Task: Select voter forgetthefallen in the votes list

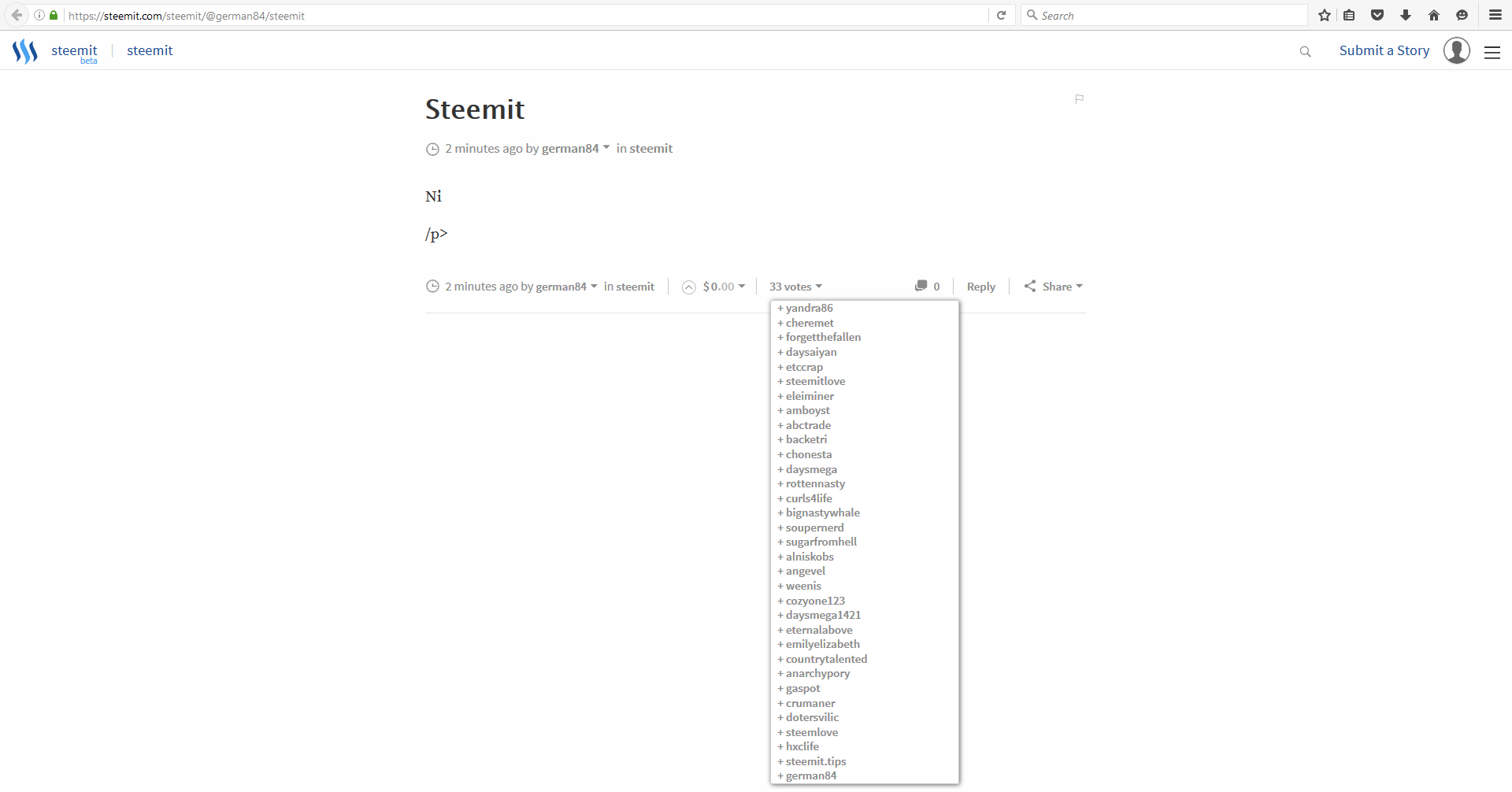Action: pos(823,337)
